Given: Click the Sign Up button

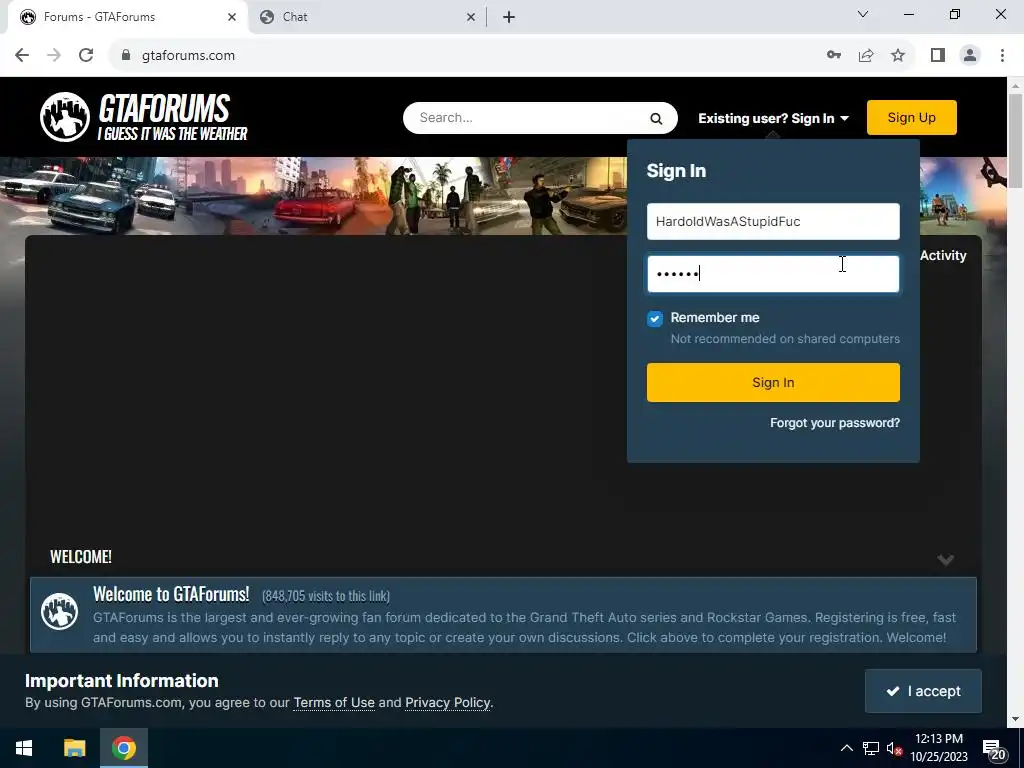Looking at the screenshot, I should coord(912,118).
